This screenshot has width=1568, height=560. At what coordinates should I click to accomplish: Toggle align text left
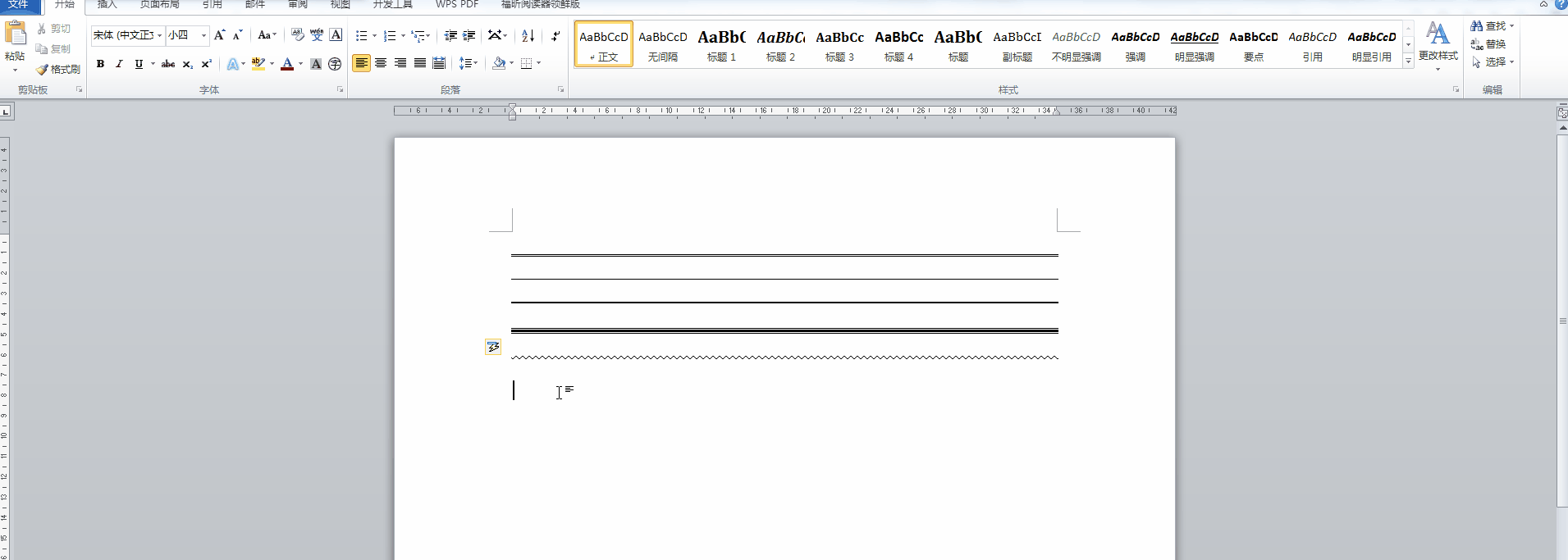click(x=361, y=63)
